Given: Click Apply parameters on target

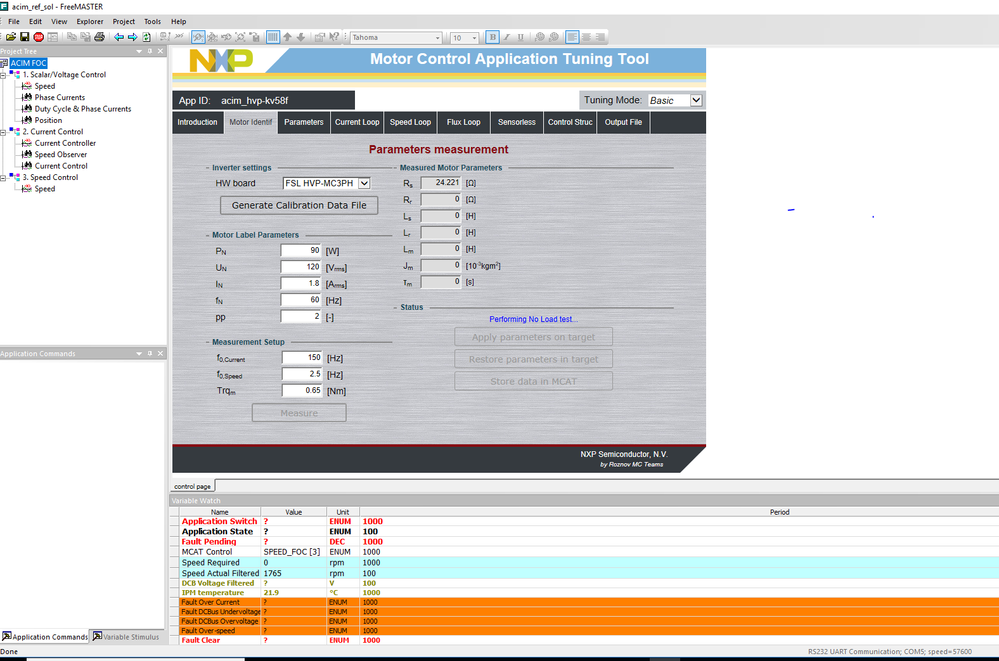Looking at the screenshot, I should click(x=533, y=337).
